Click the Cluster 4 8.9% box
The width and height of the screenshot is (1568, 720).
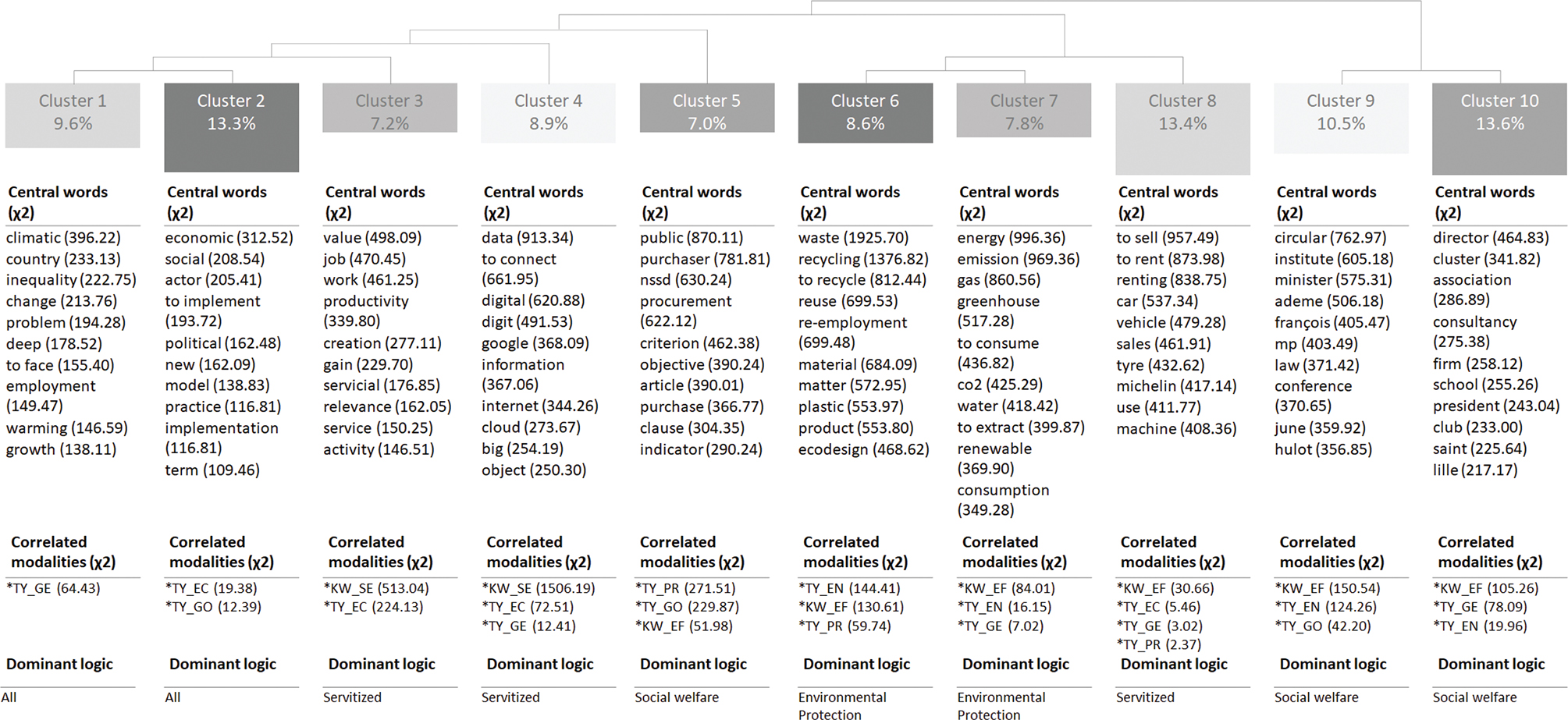[x=548, y=113]
